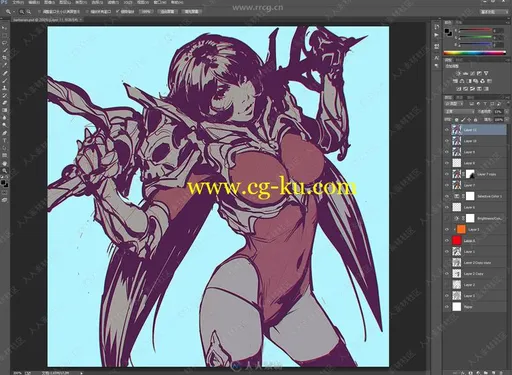The height and width of the screenshot is (375, 512).
Task: Select the Pen tool
Action: pos(4,133)
